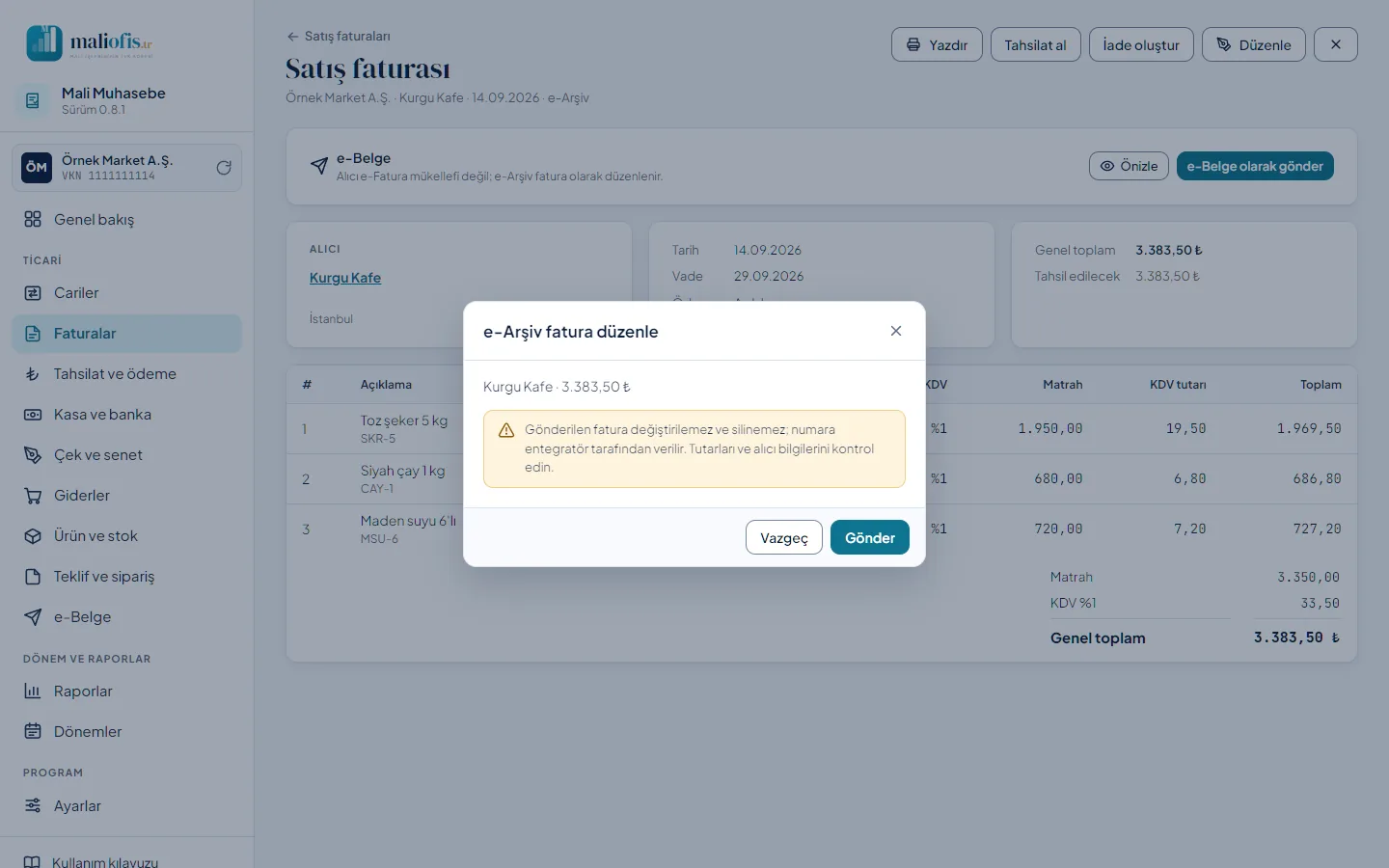Go to Cariler in the sidebar

pos(126,292)
